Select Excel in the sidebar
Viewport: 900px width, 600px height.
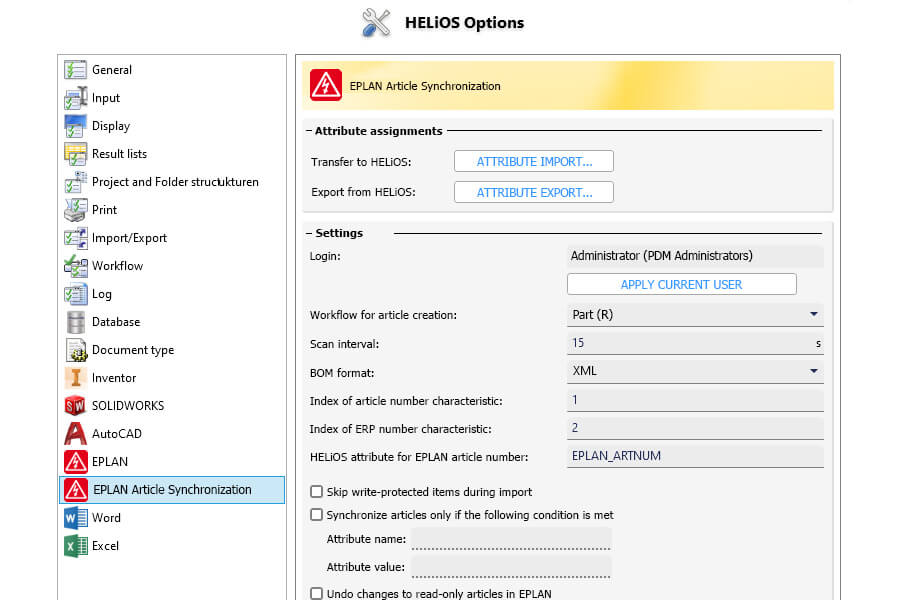pos(105,546)
